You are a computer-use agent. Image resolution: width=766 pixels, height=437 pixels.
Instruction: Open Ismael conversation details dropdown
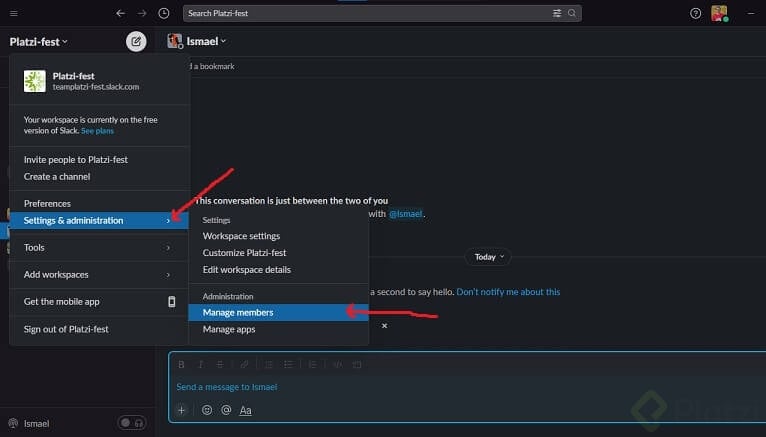[206, 42]
